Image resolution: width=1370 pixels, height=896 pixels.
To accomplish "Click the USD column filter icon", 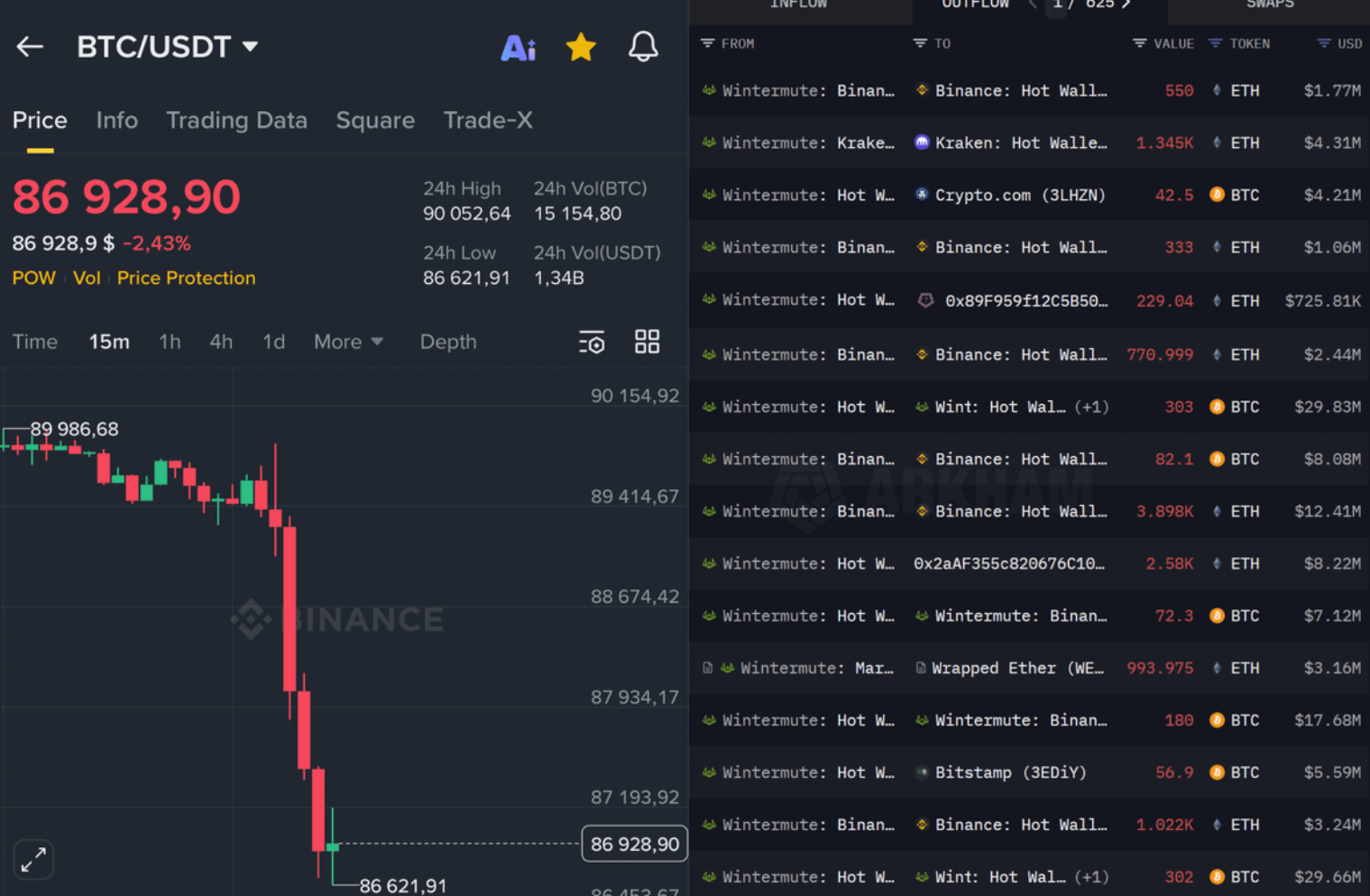I will tap(1323, 43).
